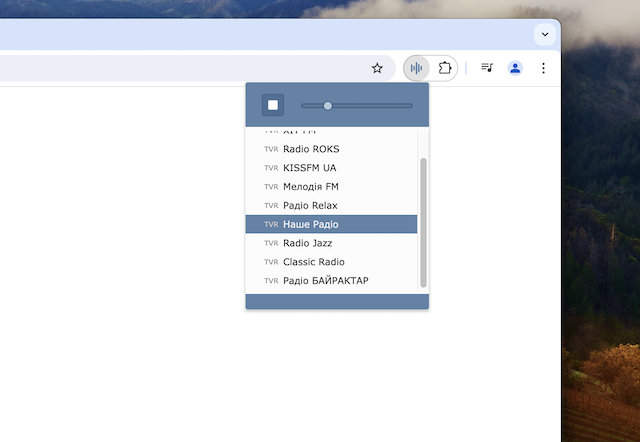This screenshot has height=442, width=640.
Task: Play the Classic Radio station
Action: 331,262
